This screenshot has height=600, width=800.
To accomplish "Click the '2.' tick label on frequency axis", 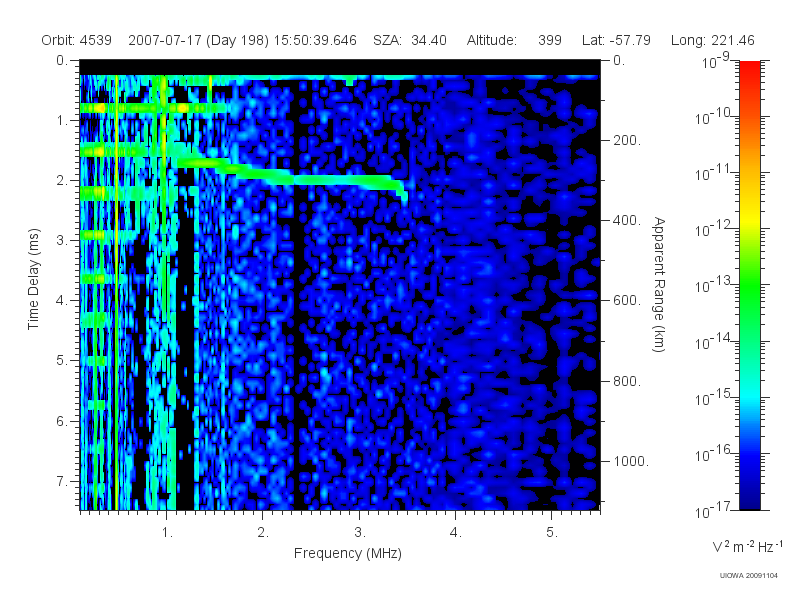I will tap(263, 533).
